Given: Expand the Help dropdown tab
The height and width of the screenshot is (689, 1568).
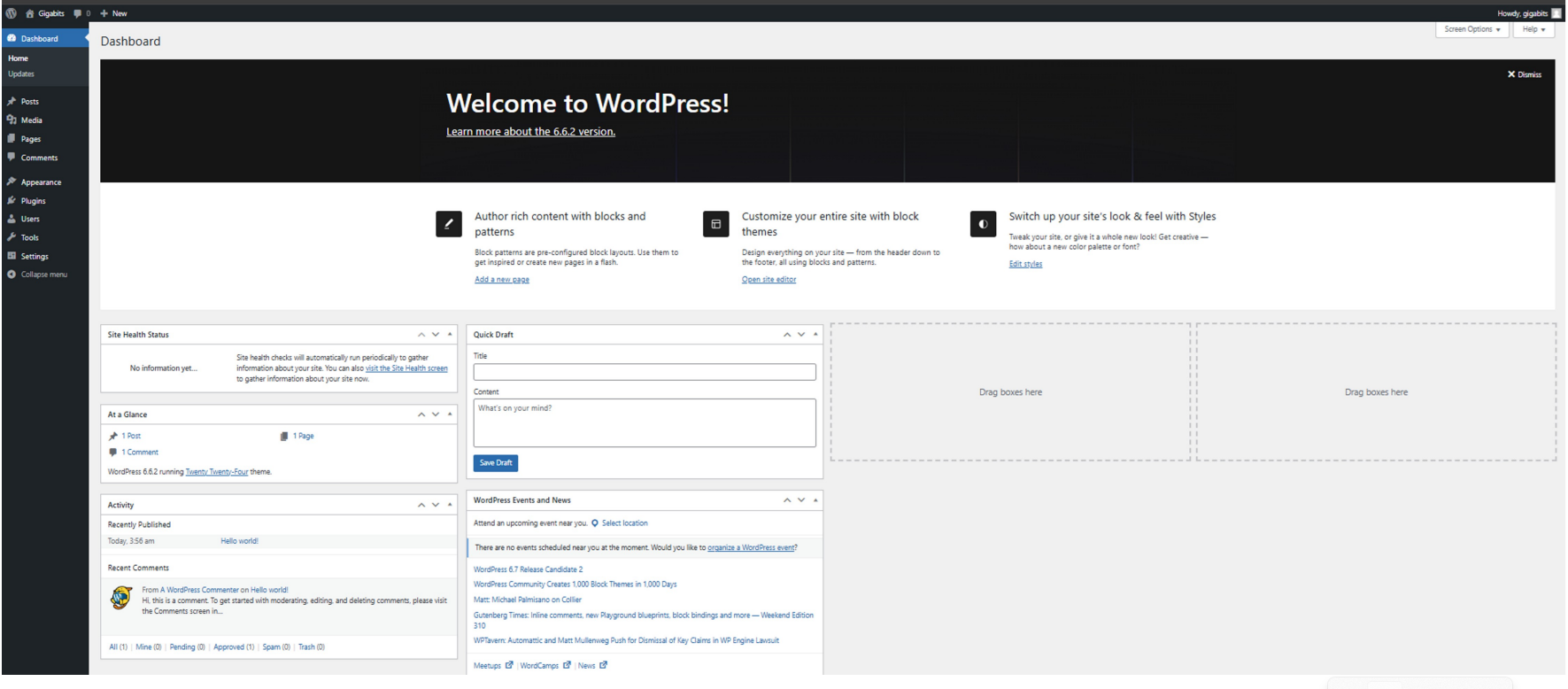Looking at the screenshot, I should pyautogui.click(x=1533, y=29).
